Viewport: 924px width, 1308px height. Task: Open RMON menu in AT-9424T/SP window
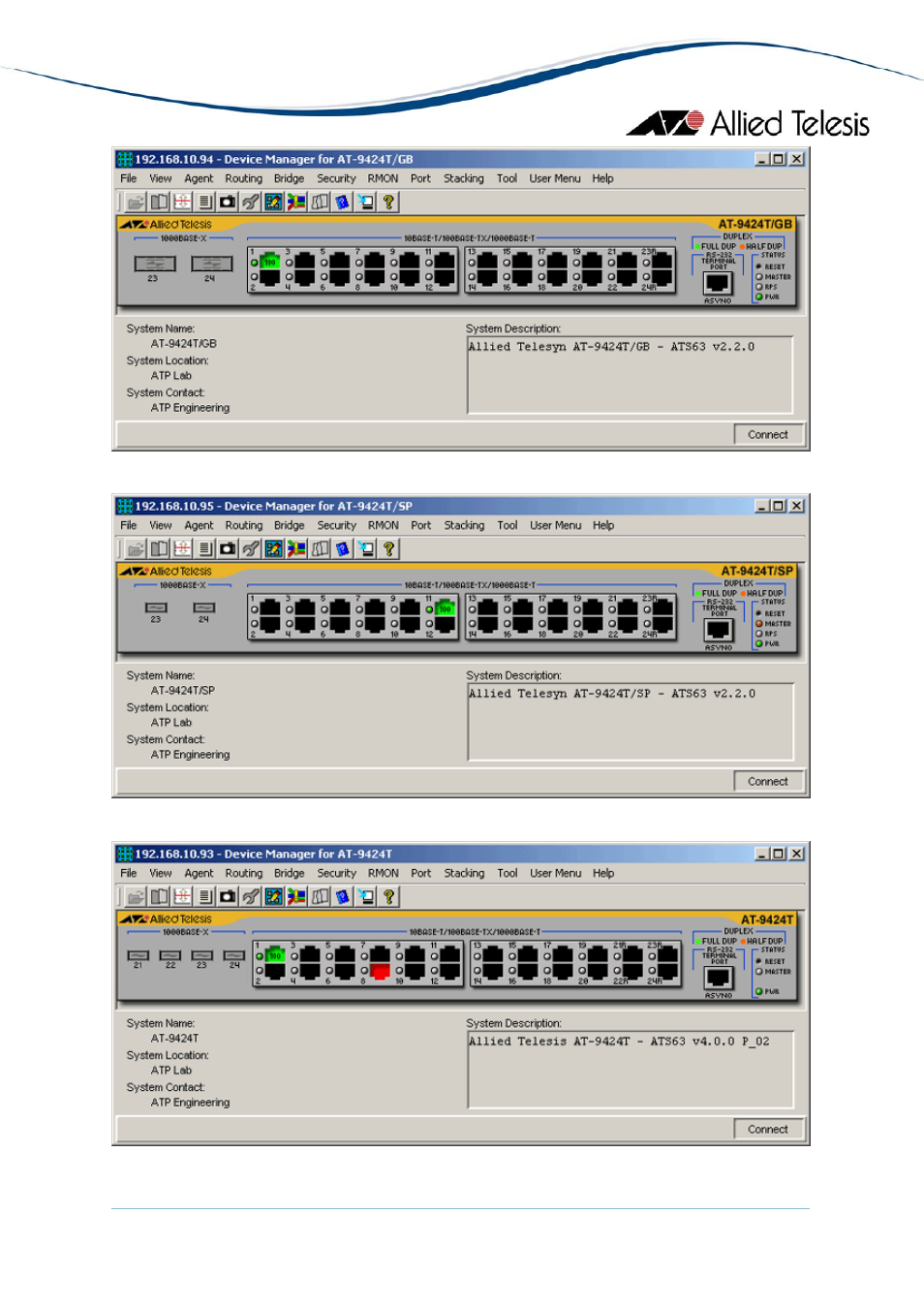point(384,526)
